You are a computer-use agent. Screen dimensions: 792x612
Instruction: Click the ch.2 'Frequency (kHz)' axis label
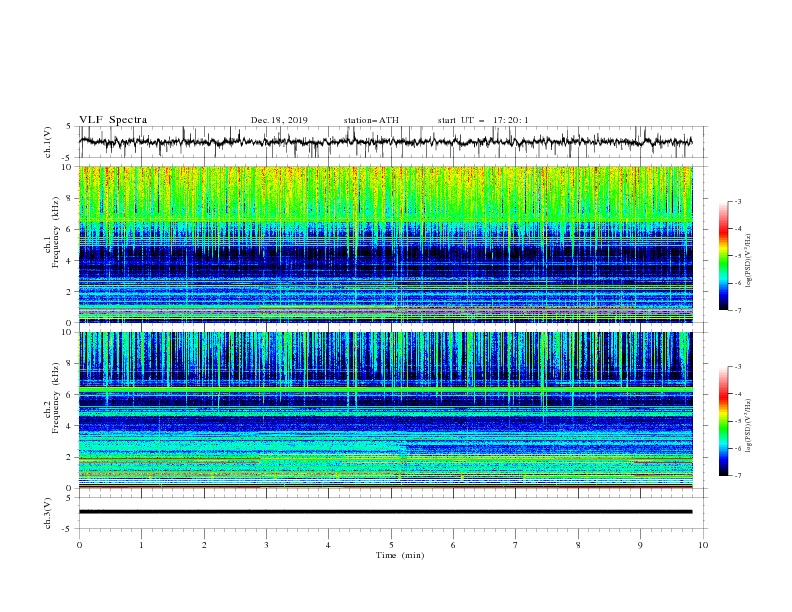(x=54, y=398)
